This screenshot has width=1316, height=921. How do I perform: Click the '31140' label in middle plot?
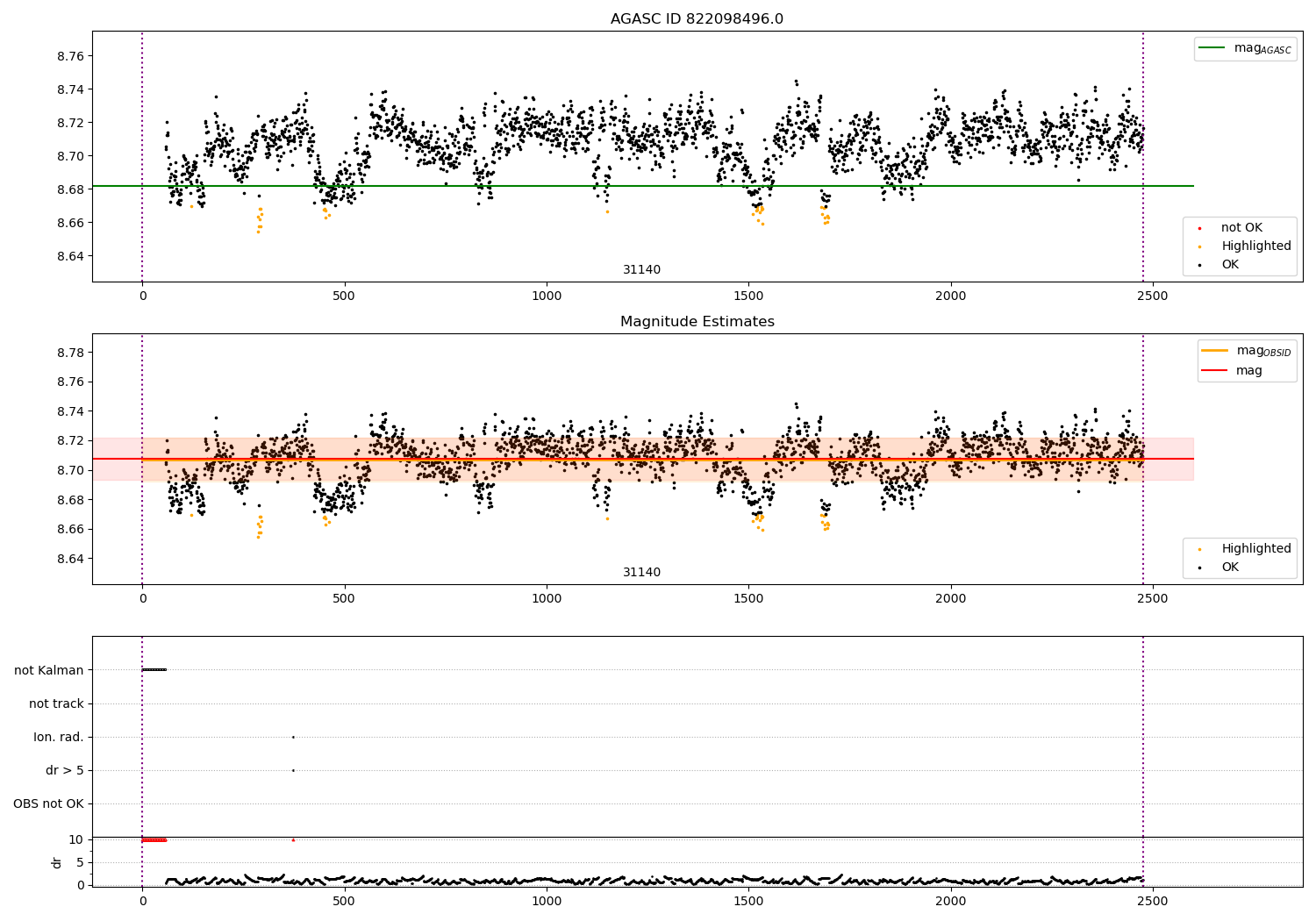642,573
